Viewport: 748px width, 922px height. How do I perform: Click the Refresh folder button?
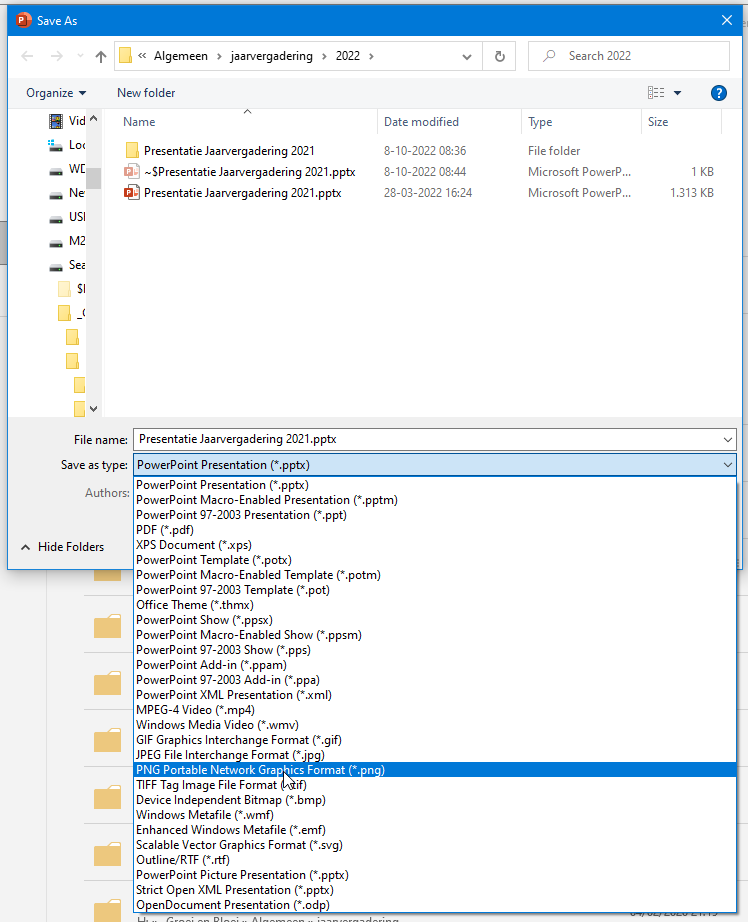click(x=500, y=57)
